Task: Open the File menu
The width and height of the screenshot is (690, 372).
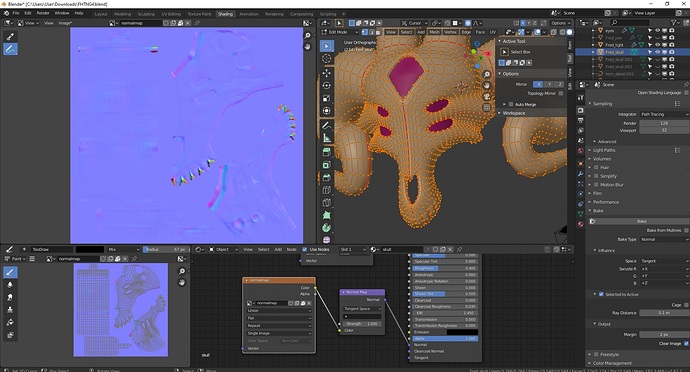Action: pos(16,13)
